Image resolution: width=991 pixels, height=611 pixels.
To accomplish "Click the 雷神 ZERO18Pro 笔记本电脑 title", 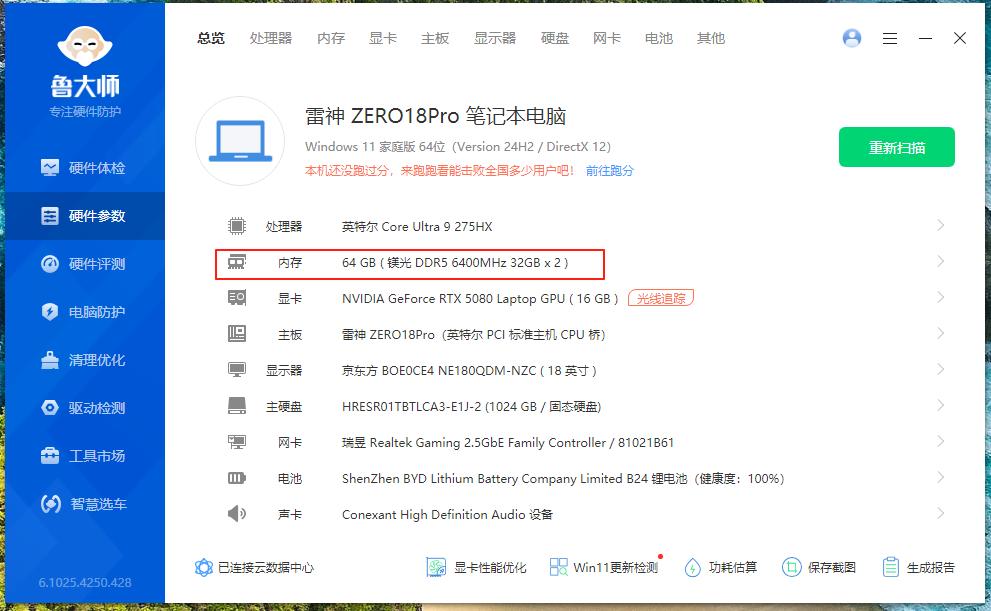I will click(435, 116).
